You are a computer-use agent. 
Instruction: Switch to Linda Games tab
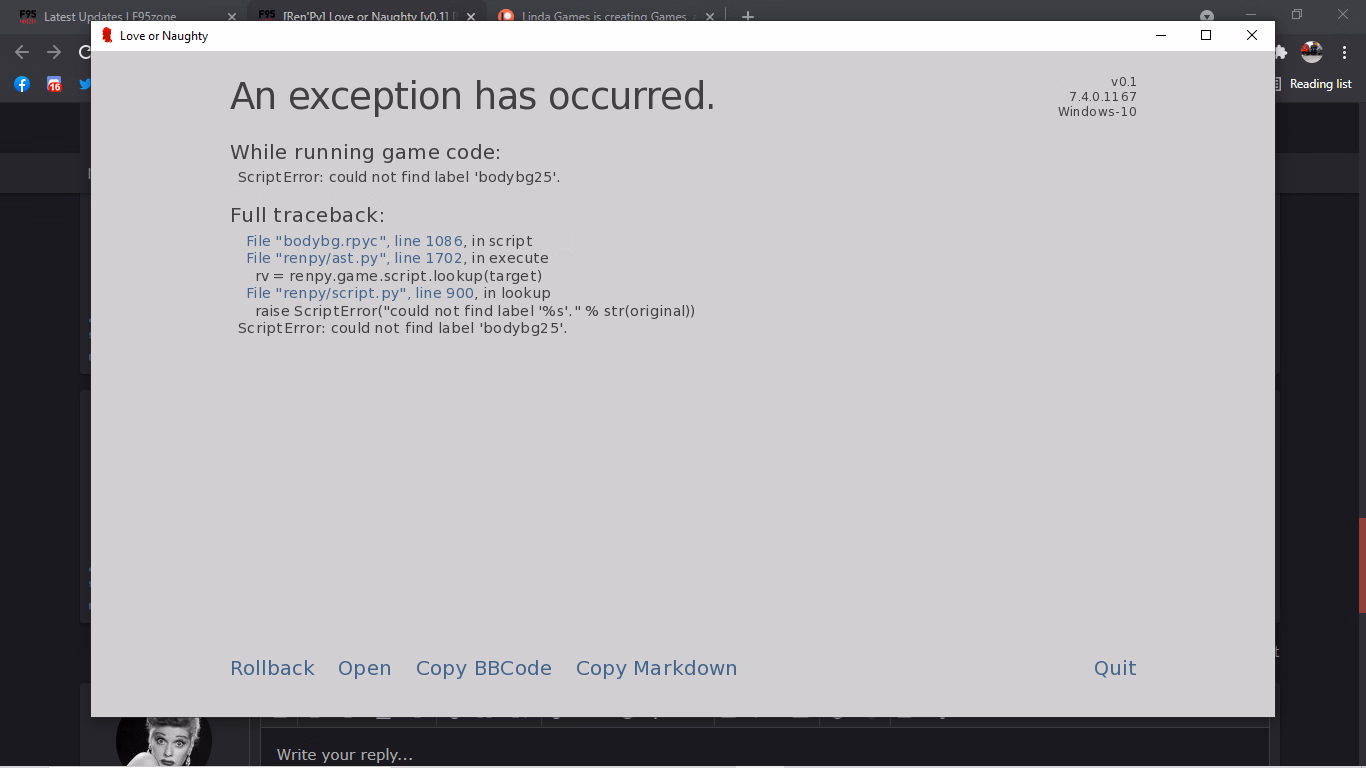click(x=606, y=17)
